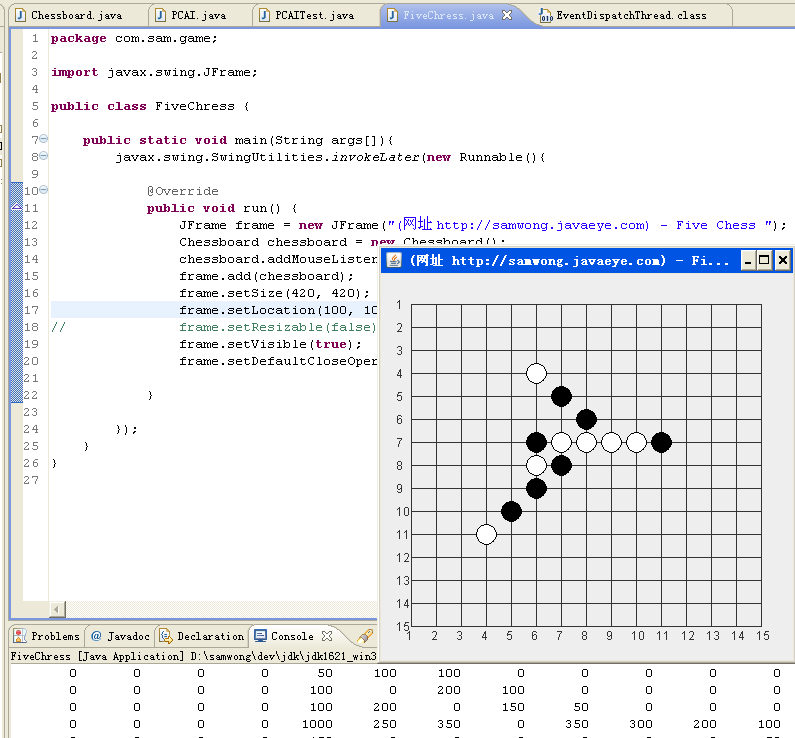Switch to the Chessboard.java tab
The image size is (795, 738).
tap(75, 16)
